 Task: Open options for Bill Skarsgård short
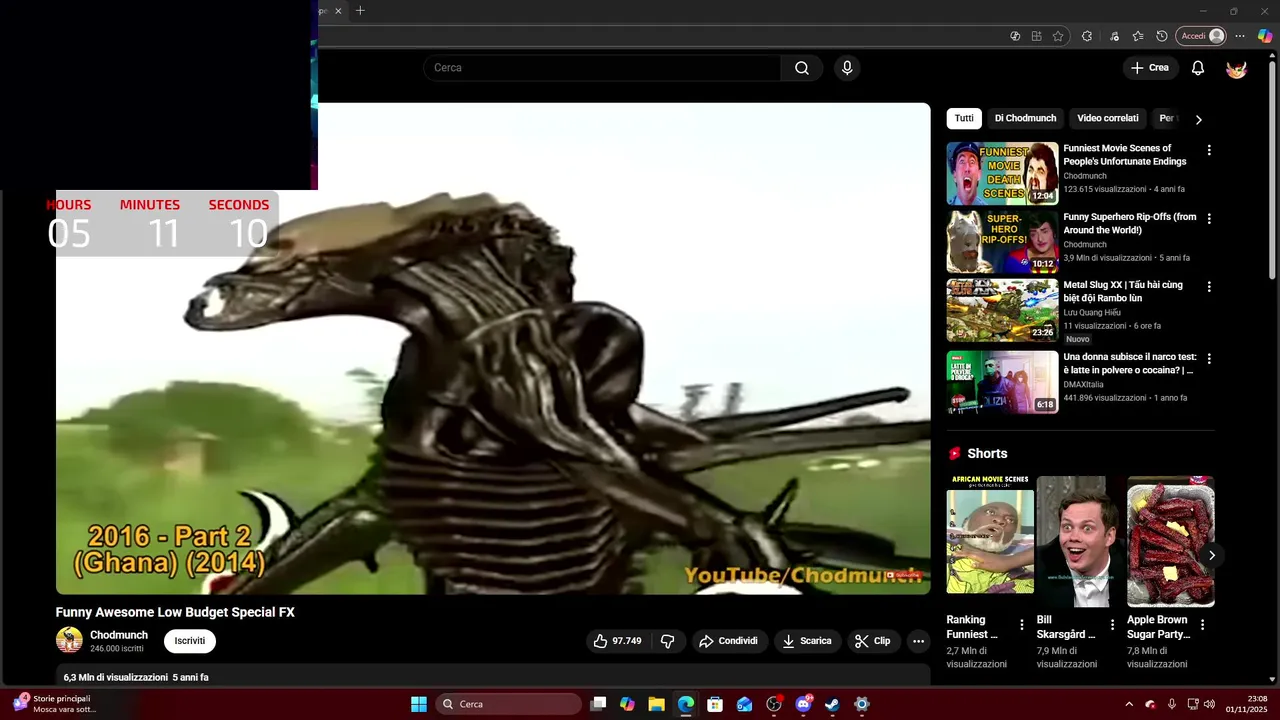[1112, 625]
